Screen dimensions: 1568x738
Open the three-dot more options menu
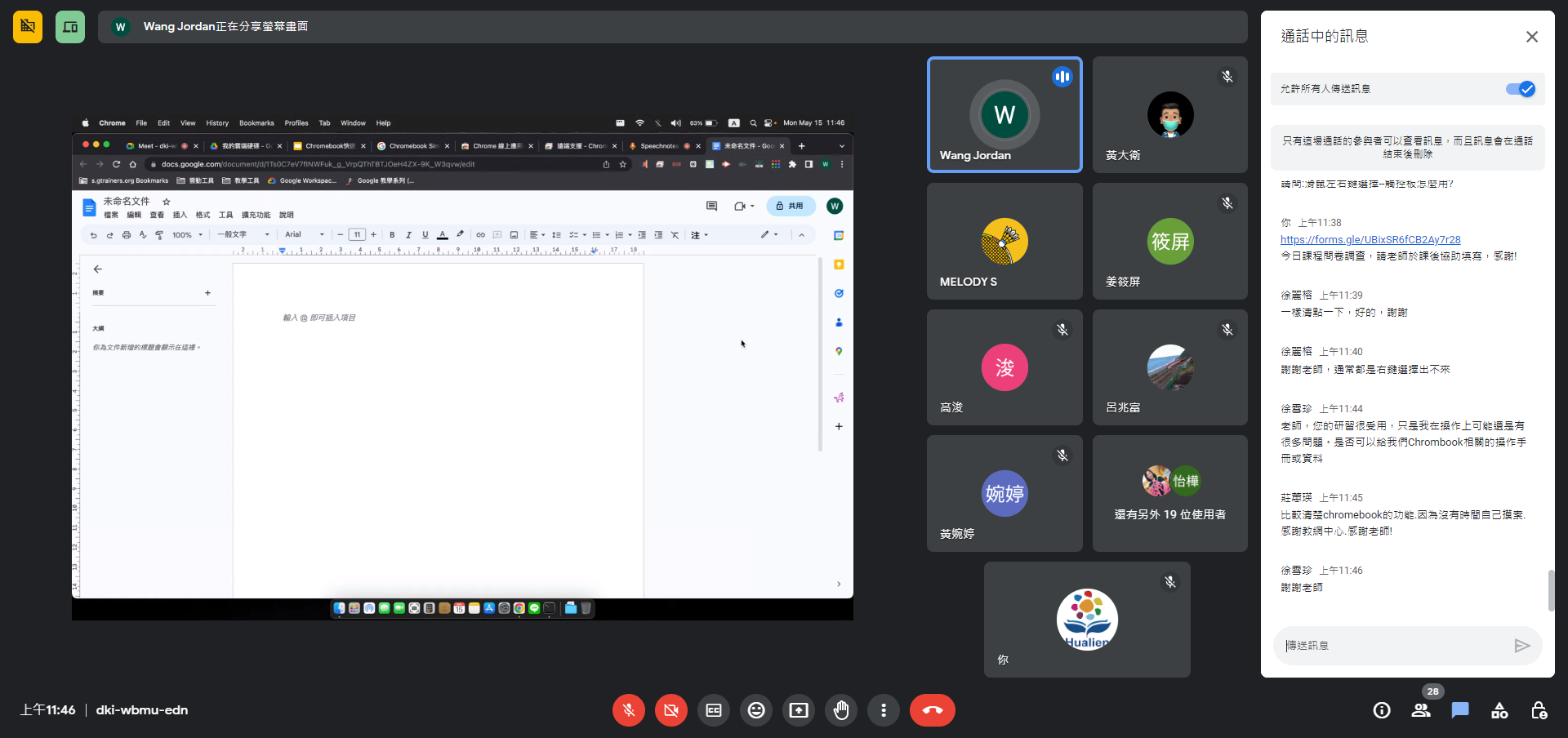(884, 710)
